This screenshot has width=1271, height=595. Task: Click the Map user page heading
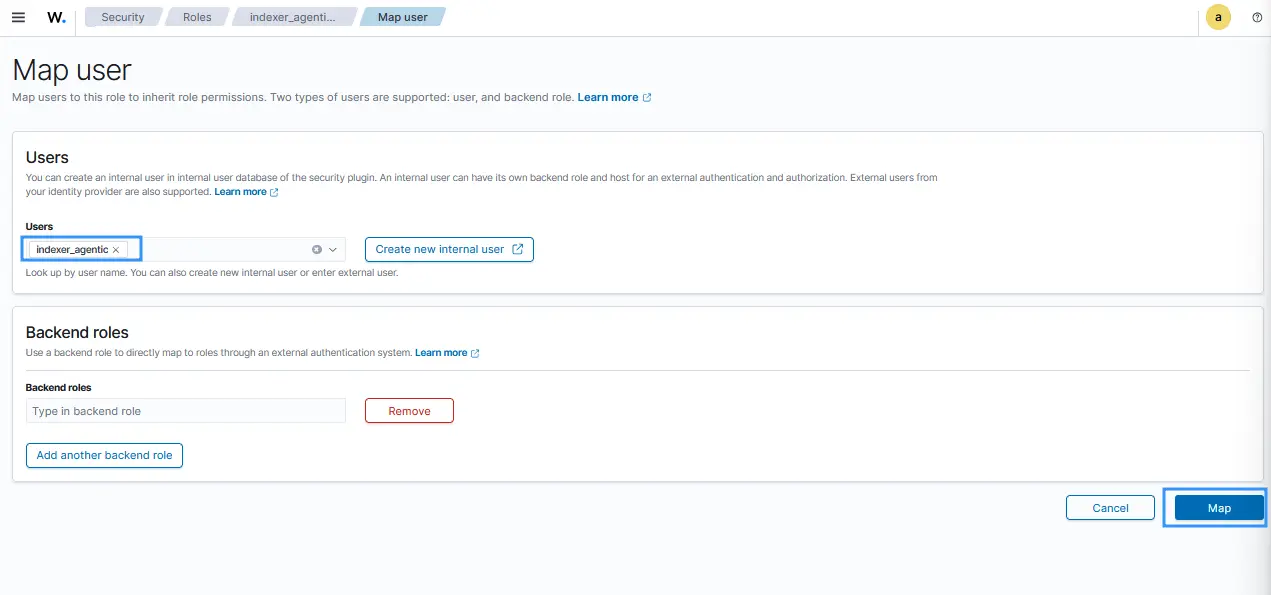[x=72, y=70]
